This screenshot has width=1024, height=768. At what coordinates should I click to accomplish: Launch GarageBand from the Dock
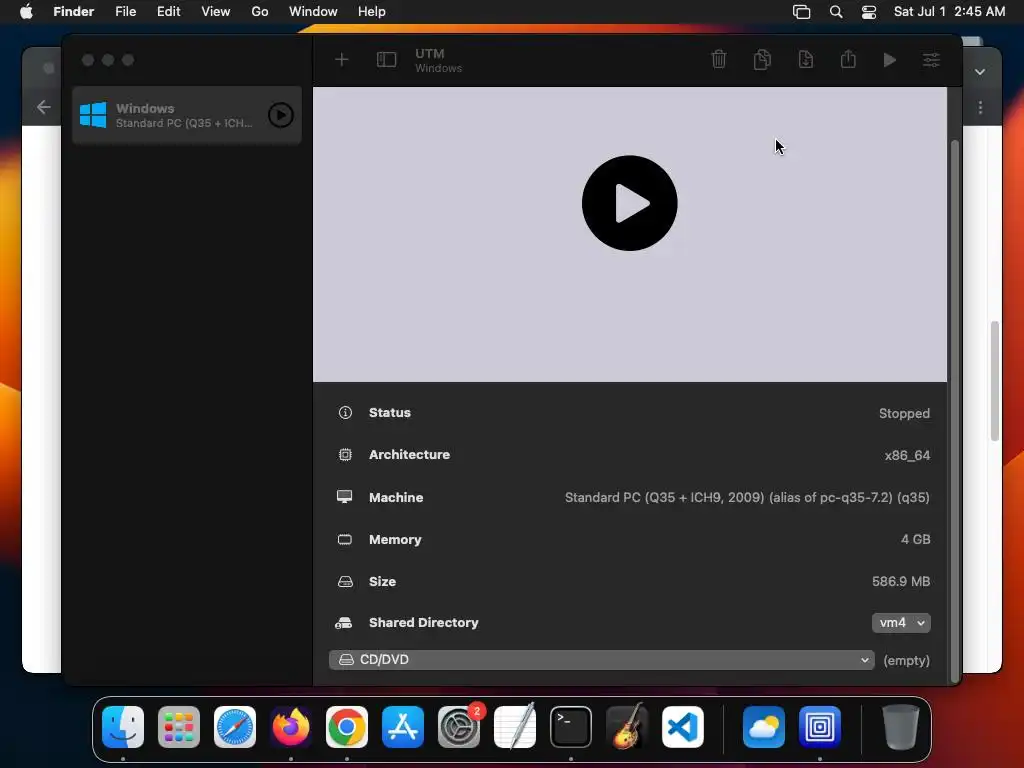[x=627, y=726]
